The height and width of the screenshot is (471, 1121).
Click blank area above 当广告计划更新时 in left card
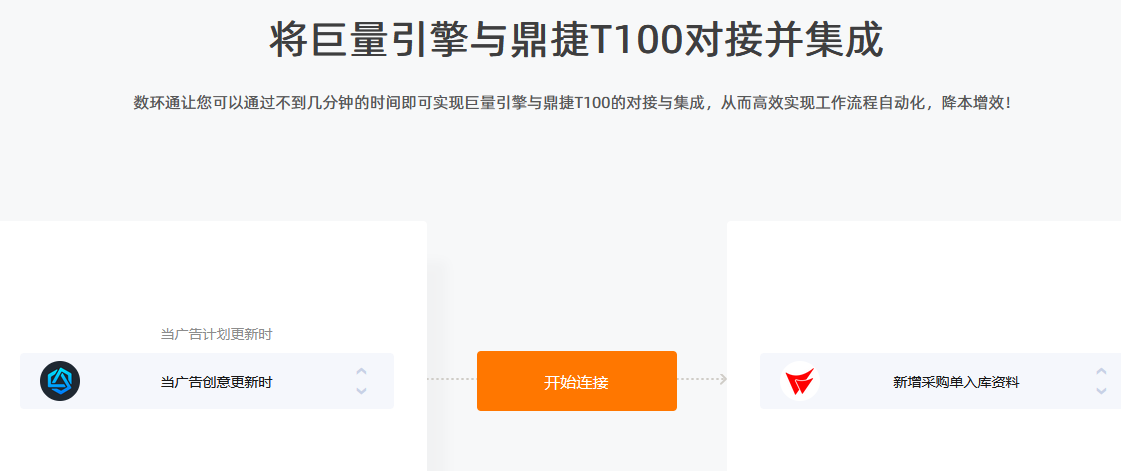(216, 275)
